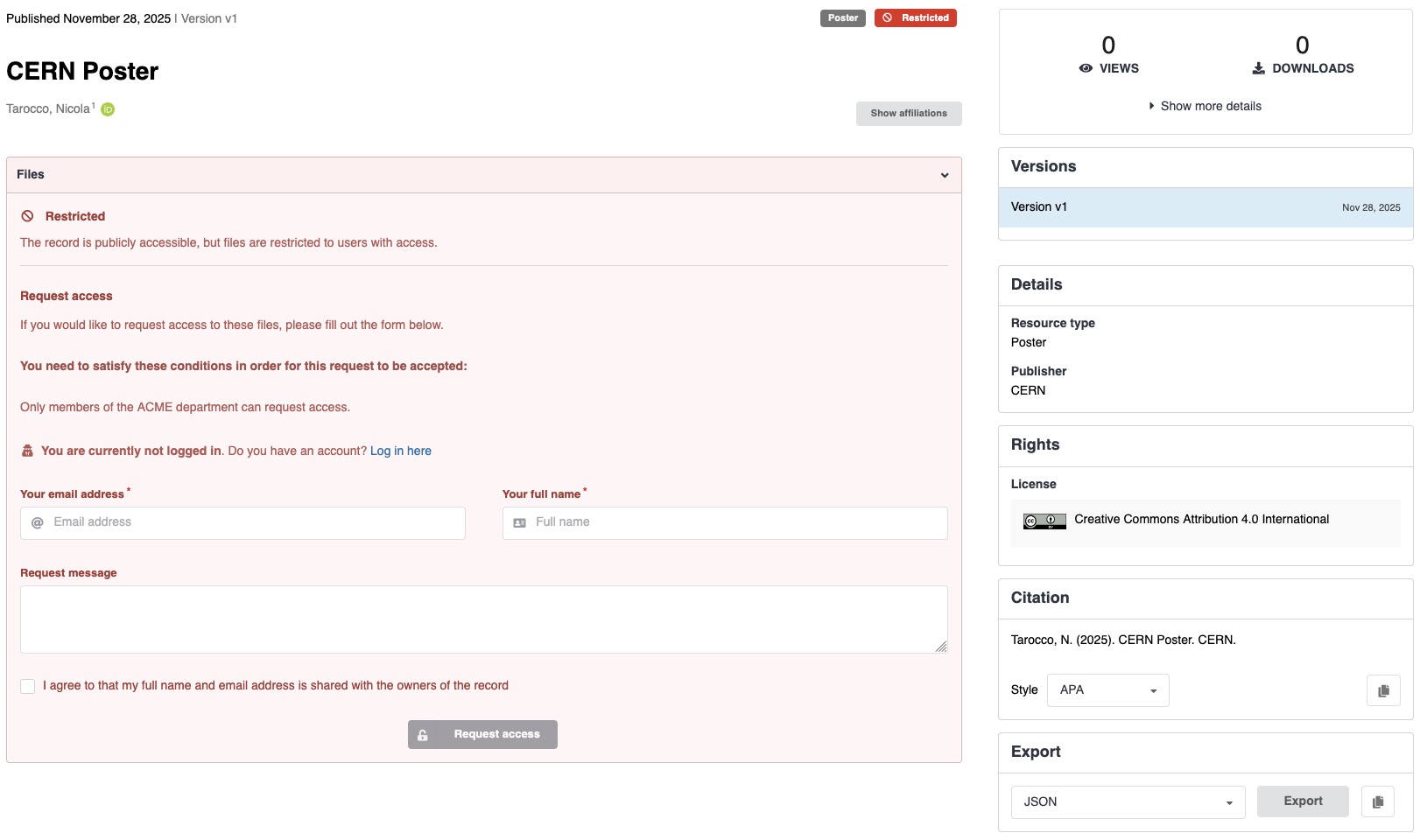The width and height of the screenshot is (1420, 840).
Task: Collapse the Files panel
Action: pos(945,175)
